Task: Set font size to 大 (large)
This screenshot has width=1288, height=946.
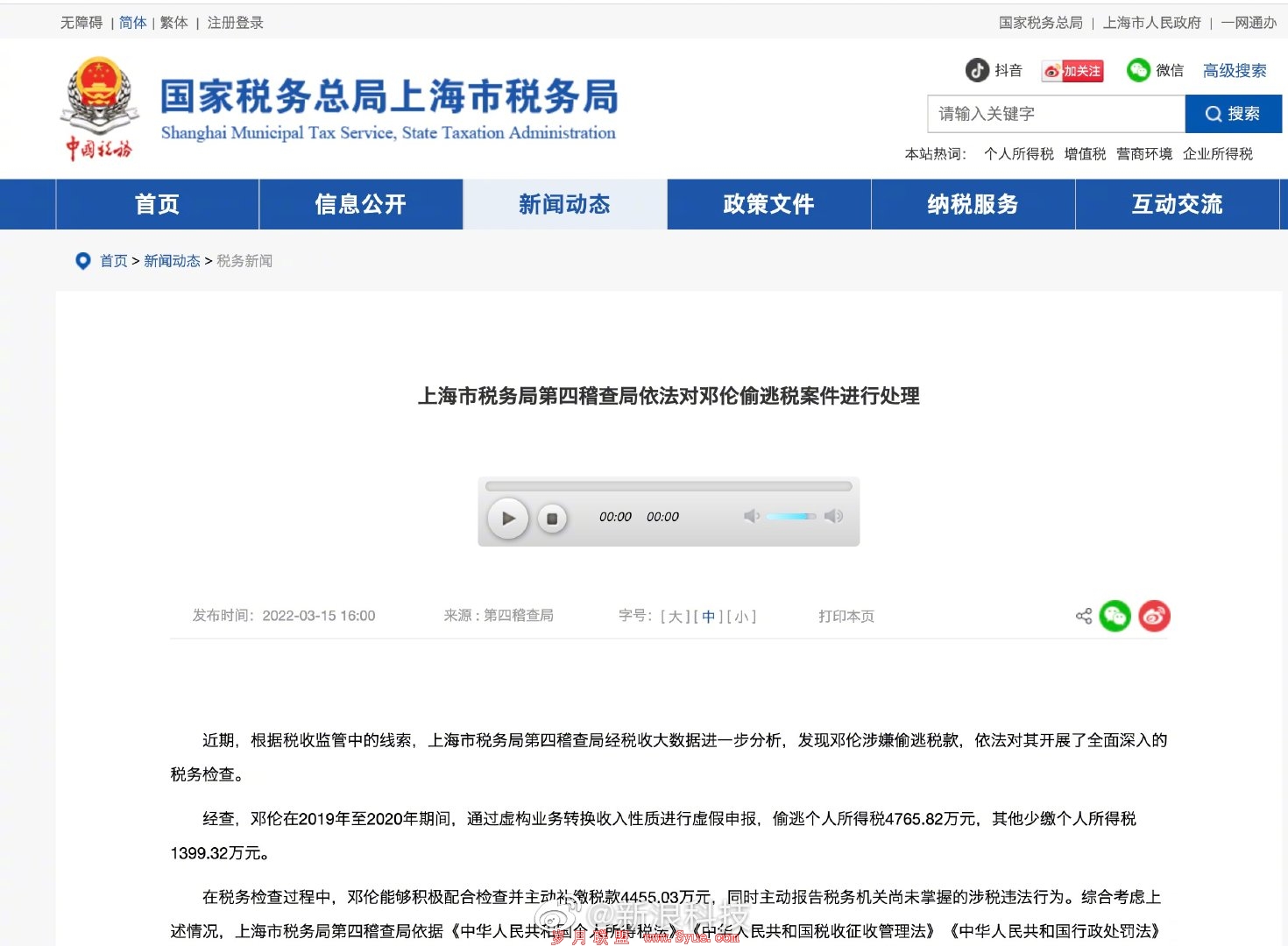Action: pyautogui.click(x=675, y=617)
